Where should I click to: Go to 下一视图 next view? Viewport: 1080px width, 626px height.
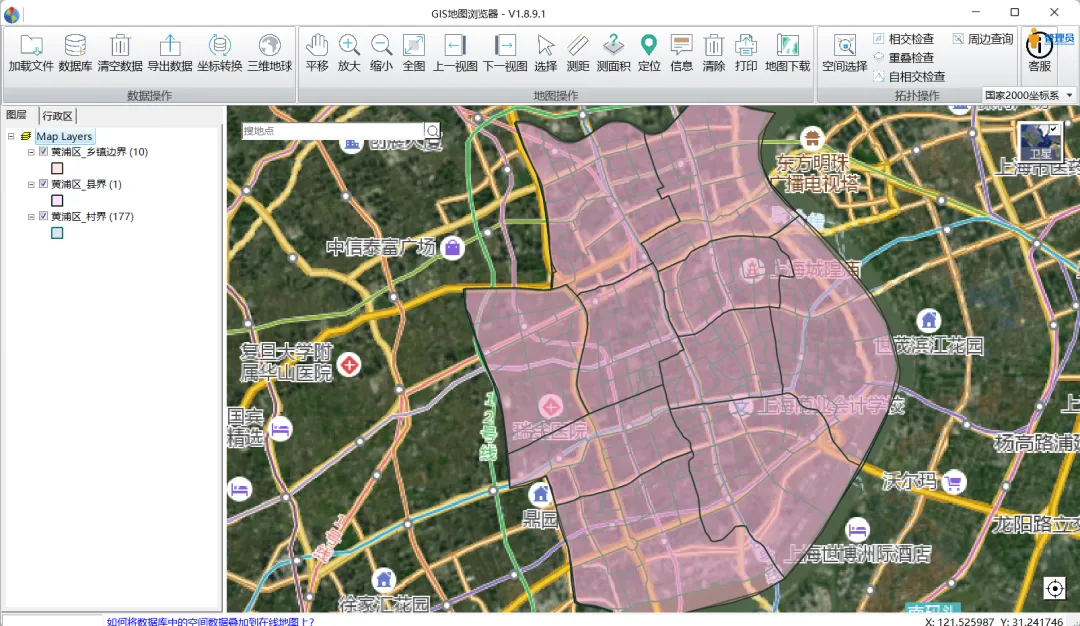[505, 52]
